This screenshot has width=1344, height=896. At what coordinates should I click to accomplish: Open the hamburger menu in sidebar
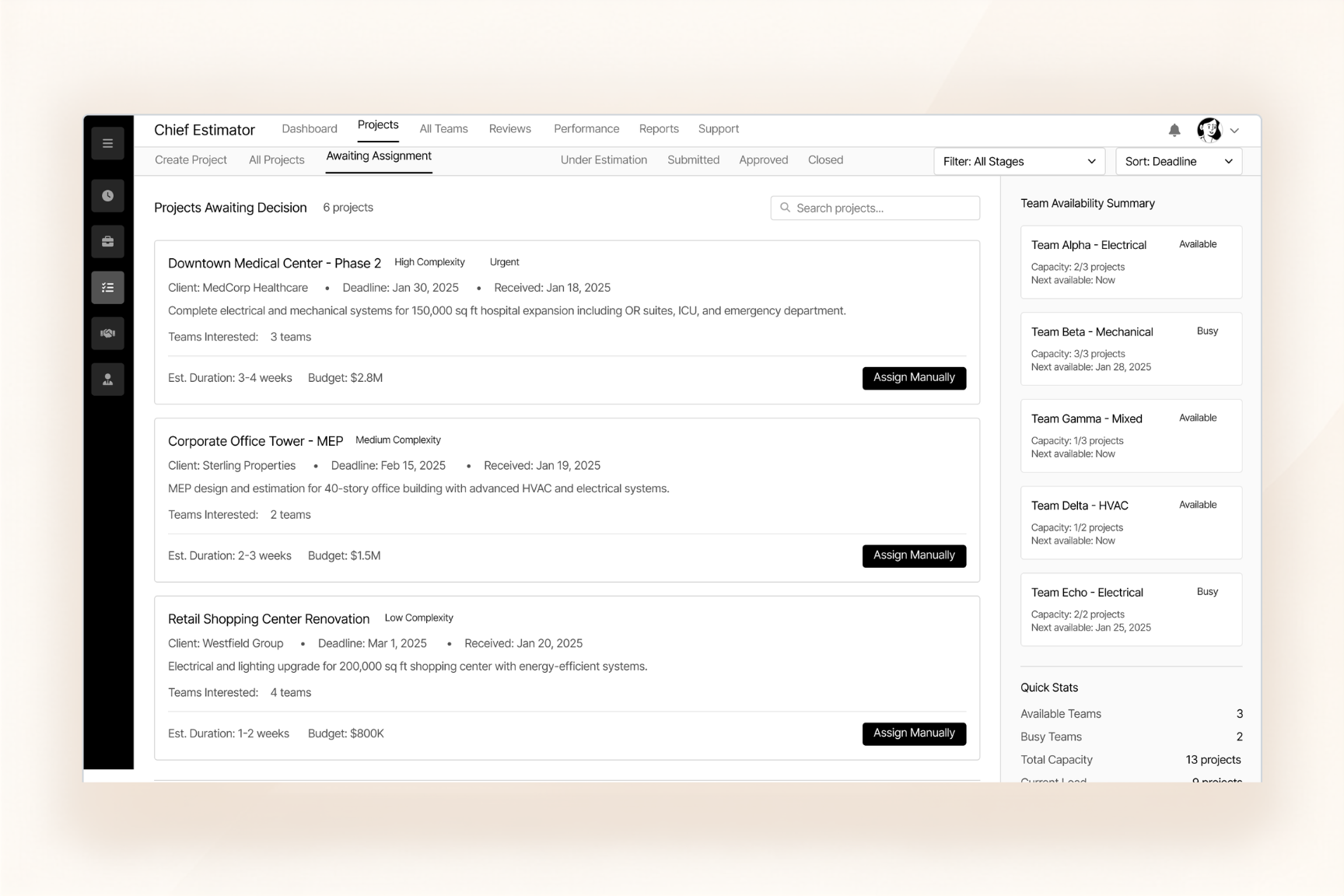tap(107, 143)
